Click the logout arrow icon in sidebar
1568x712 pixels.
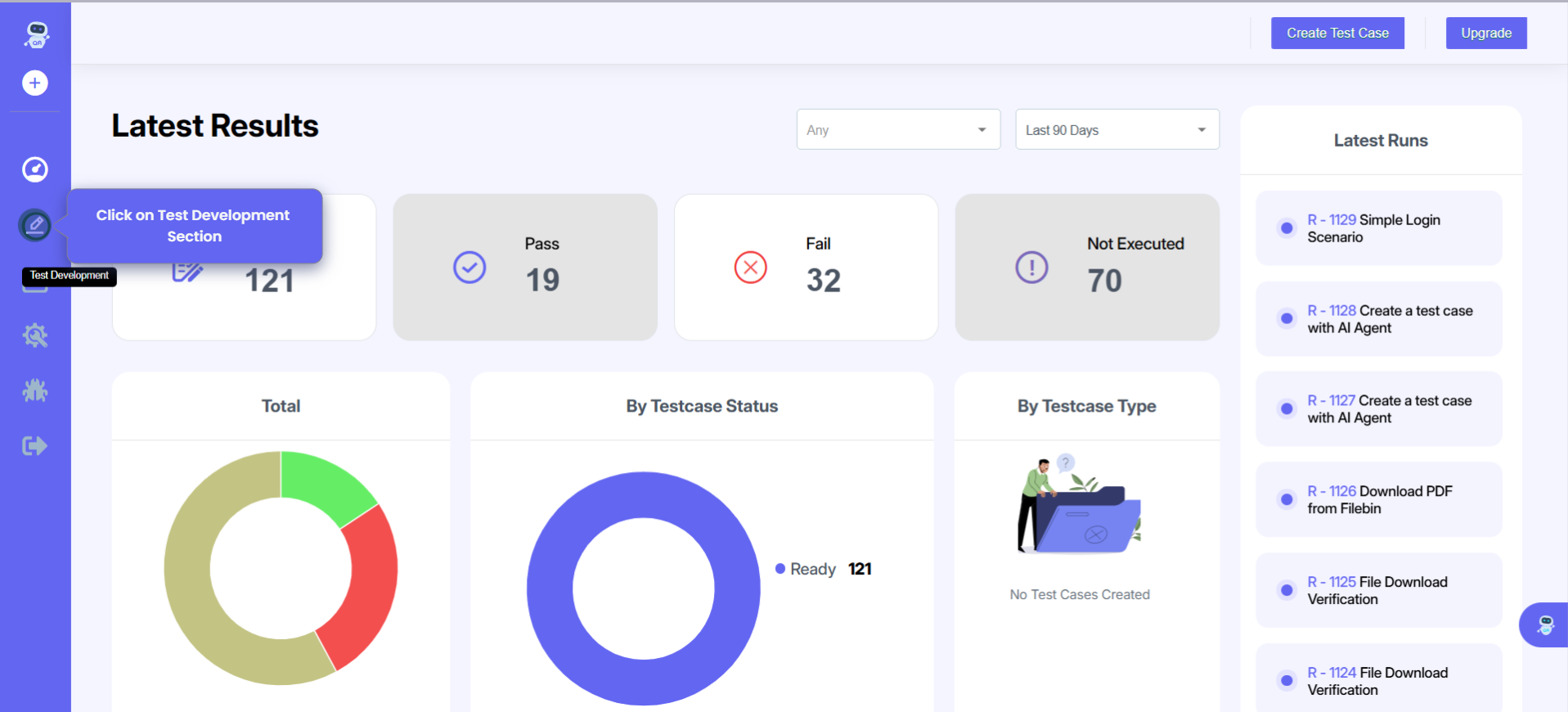[35, 446]
